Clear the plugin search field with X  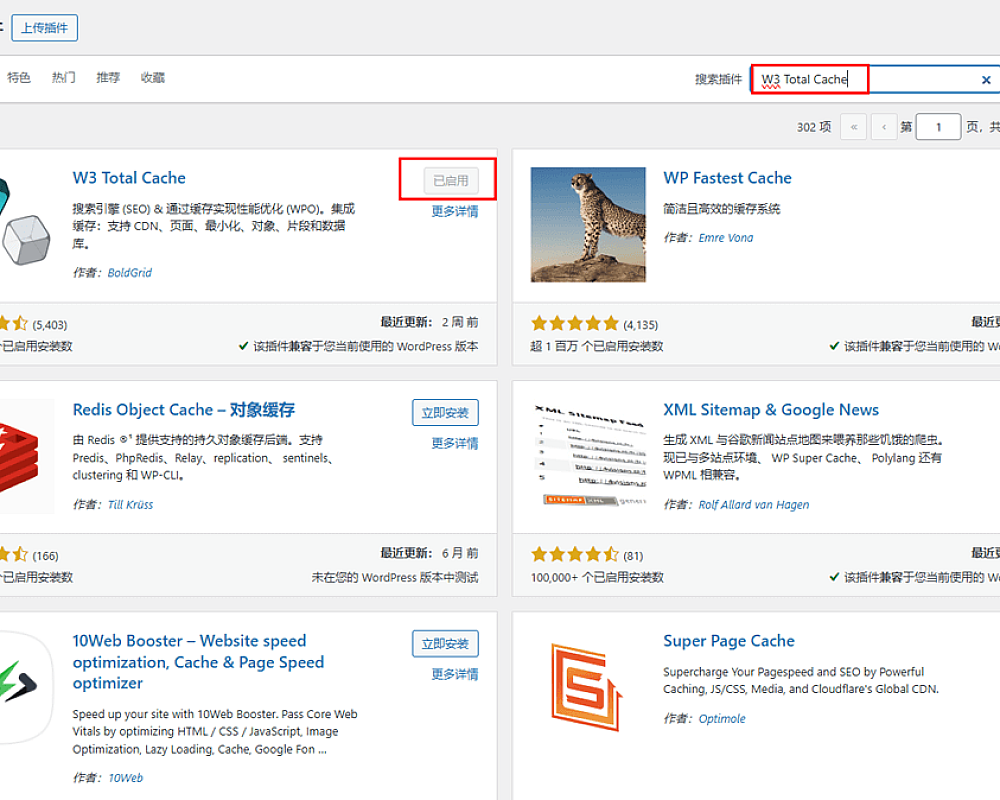pyautogui.click(x=986, y=80)
